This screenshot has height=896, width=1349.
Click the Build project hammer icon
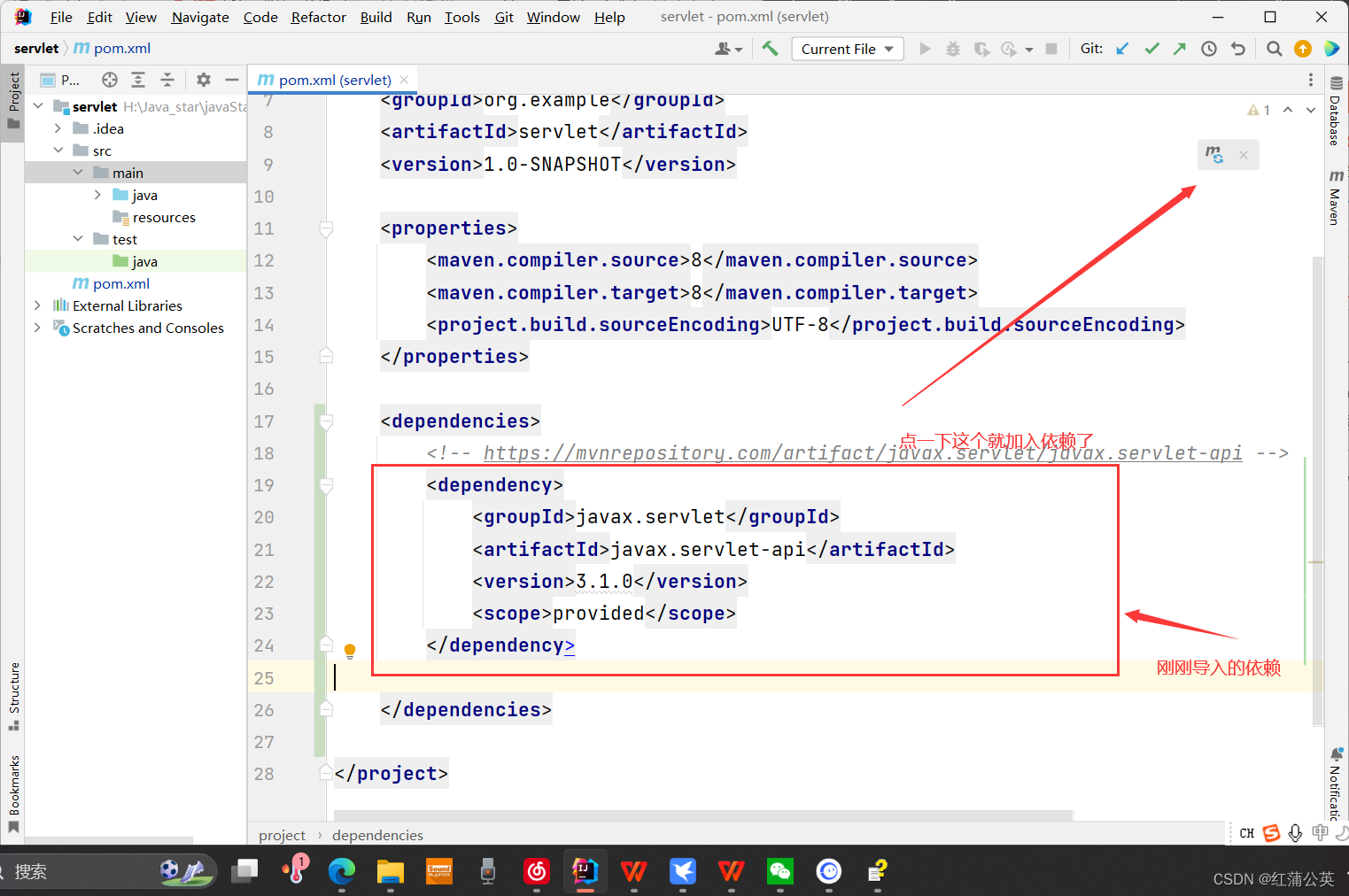coord(770,49)
